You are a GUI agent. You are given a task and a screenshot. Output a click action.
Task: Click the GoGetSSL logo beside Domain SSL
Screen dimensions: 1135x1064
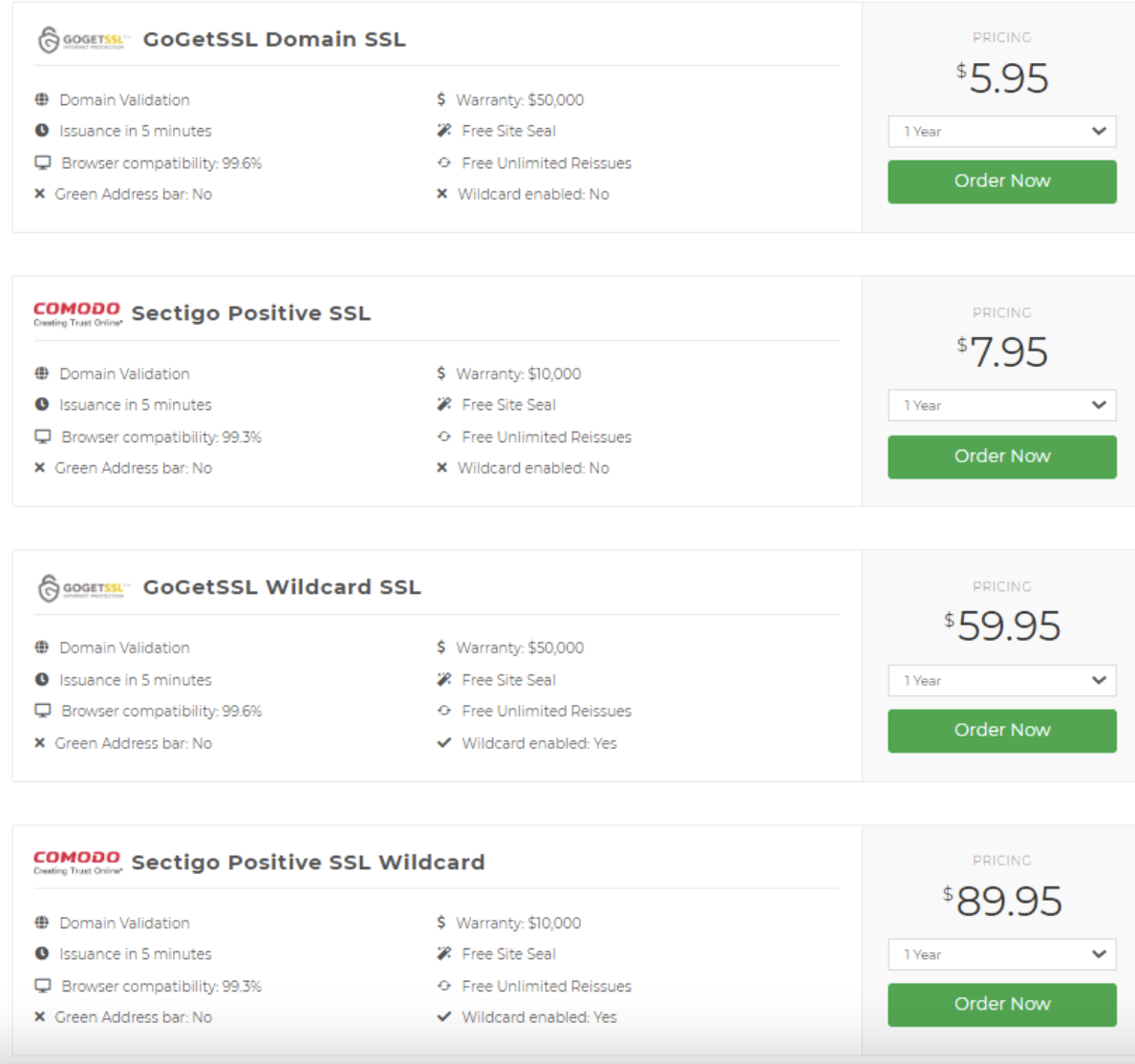[82, 40]
